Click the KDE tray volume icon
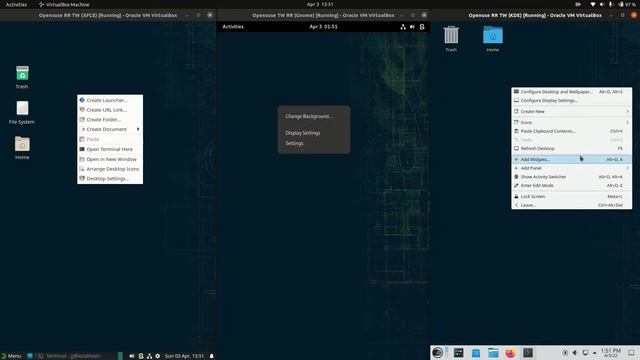 pos(575,353)
